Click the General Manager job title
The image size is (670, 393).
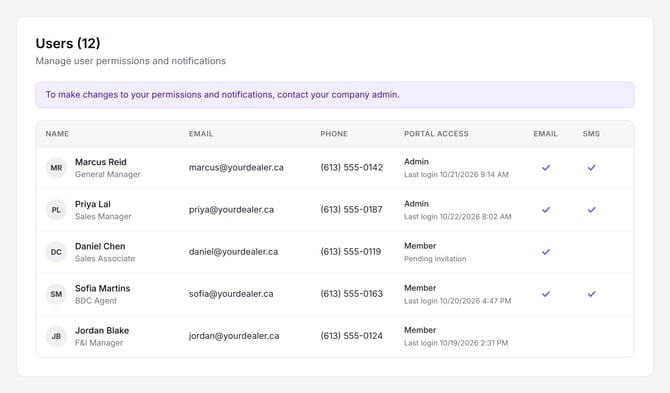(108, 174)
